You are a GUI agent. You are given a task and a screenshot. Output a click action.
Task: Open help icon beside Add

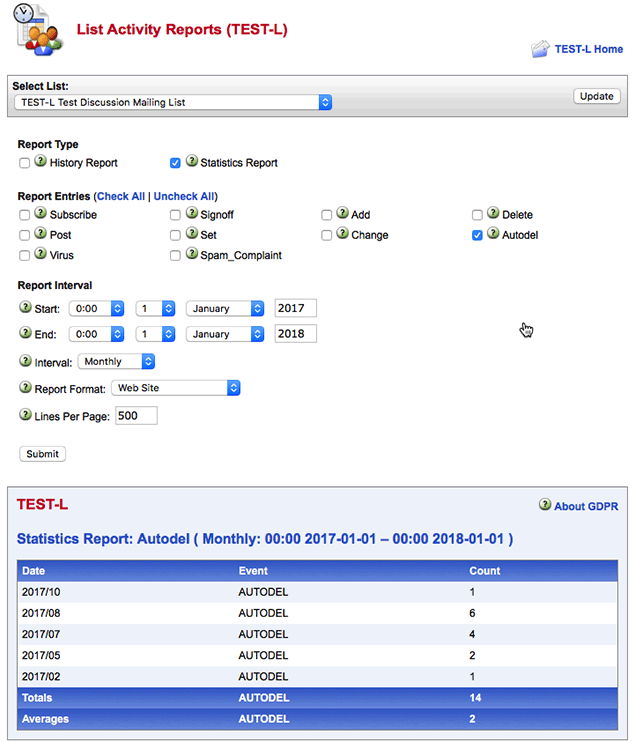coord(343,213)
